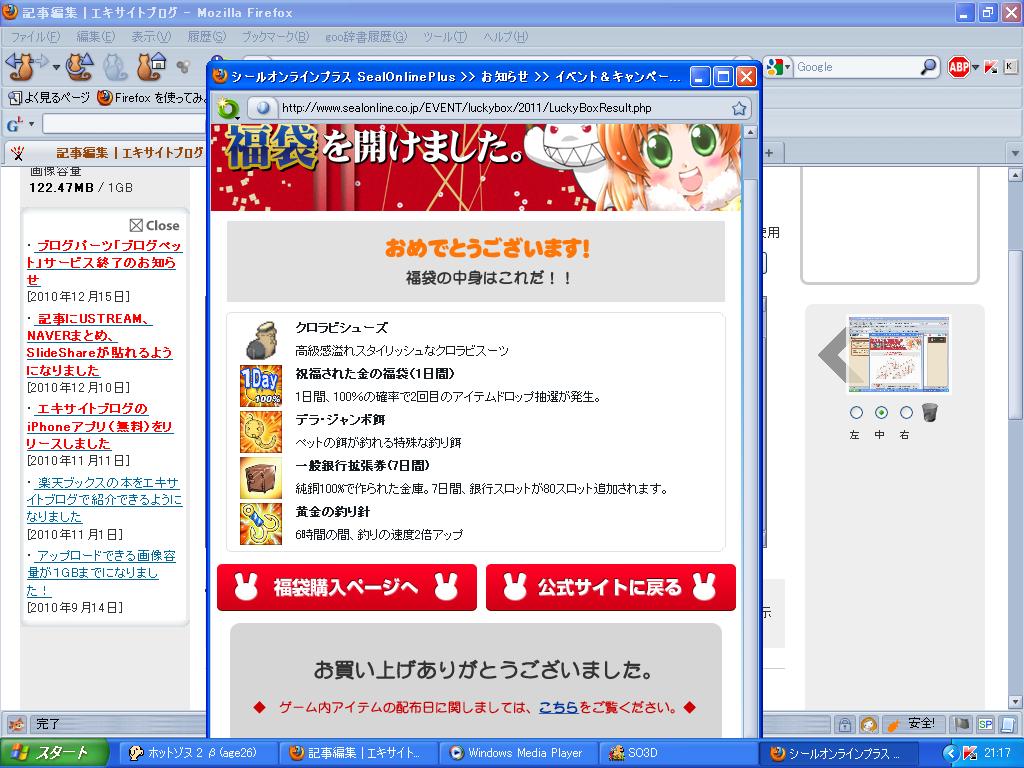This screenshot has height=768, width=1024.
Task: Expand hidden system tray icons arrow
Action: [x=950, y=753]
